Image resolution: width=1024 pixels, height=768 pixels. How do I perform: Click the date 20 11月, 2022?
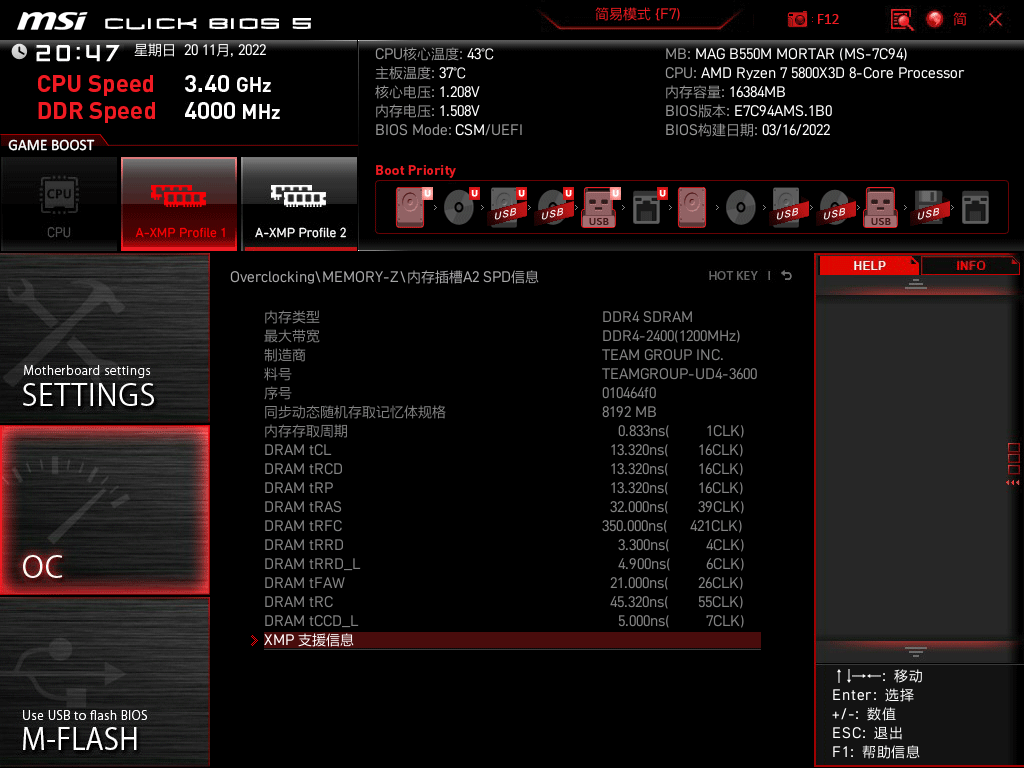click(225, 50)
